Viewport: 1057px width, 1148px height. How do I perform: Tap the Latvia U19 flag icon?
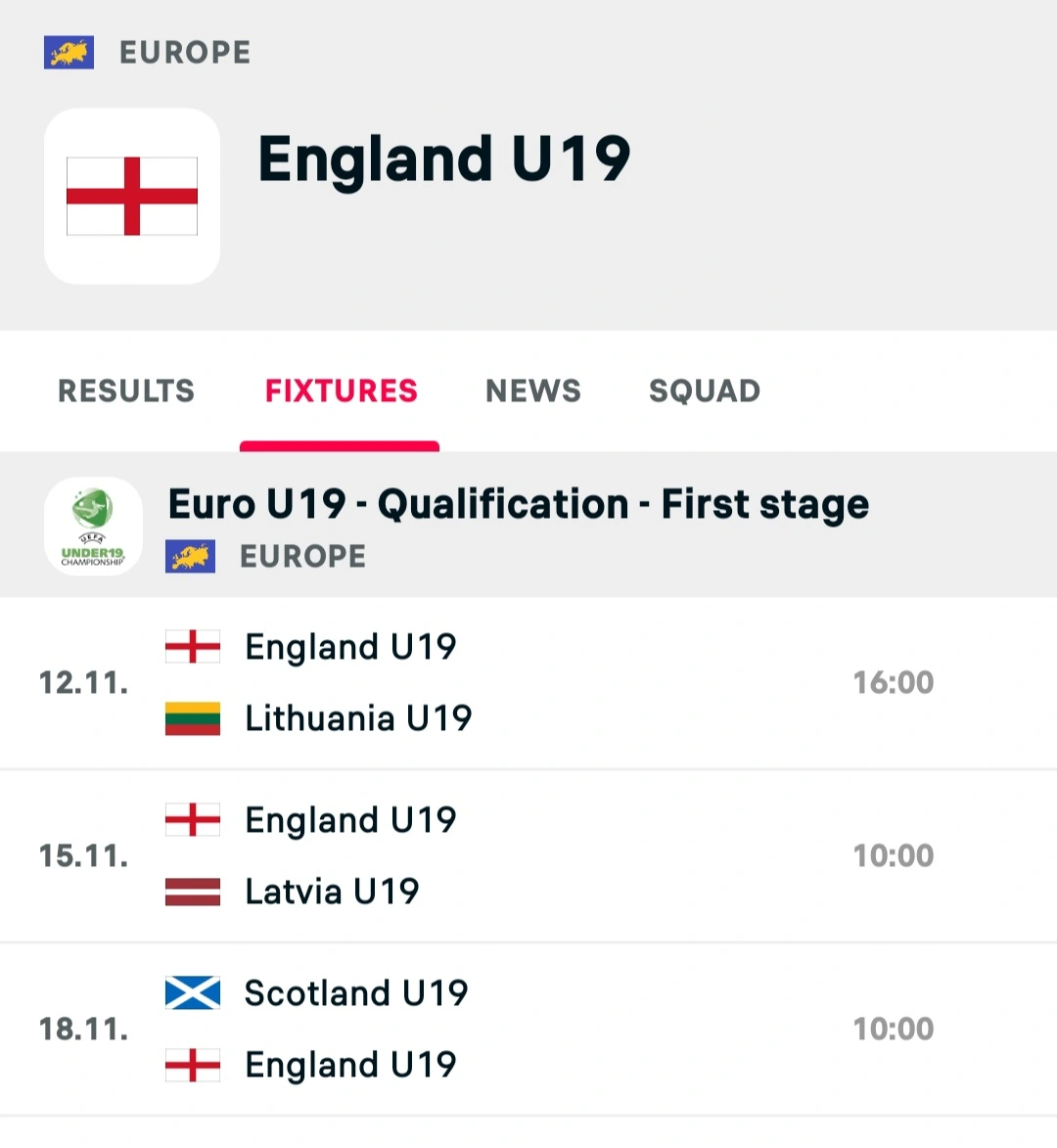click(x=193, y=892)
